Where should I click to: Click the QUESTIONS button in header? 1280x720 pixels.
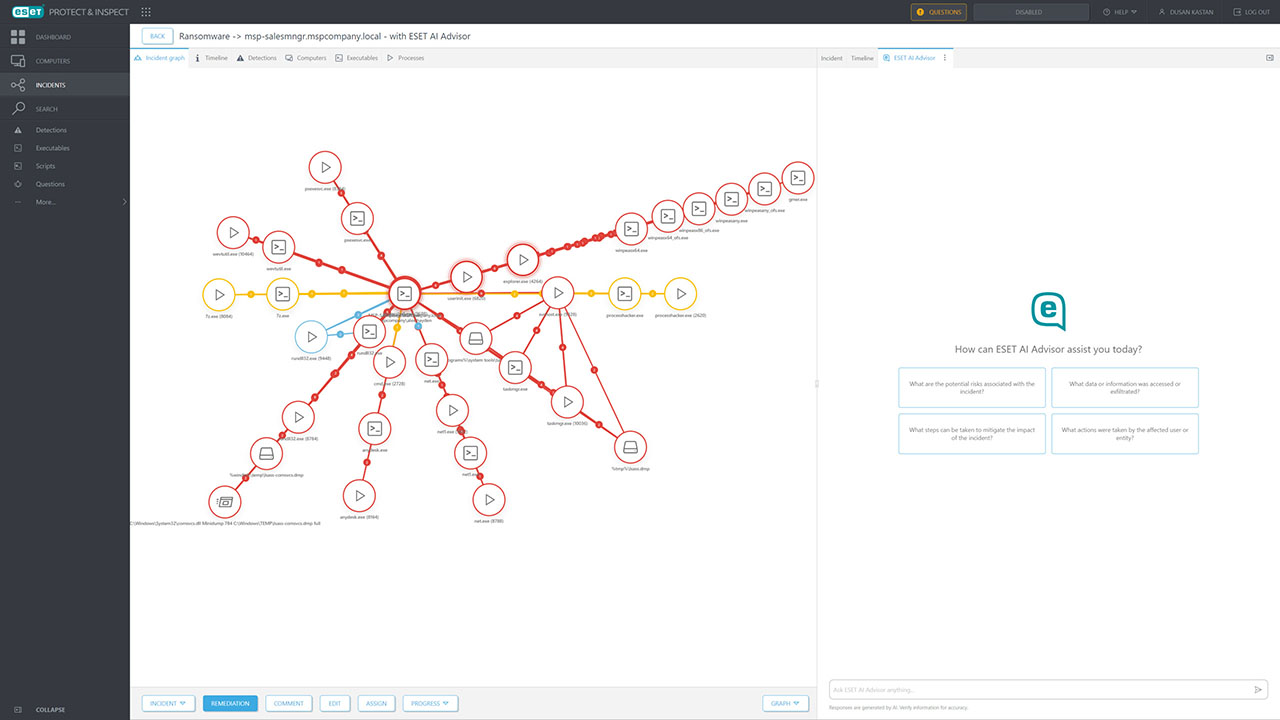939,12
